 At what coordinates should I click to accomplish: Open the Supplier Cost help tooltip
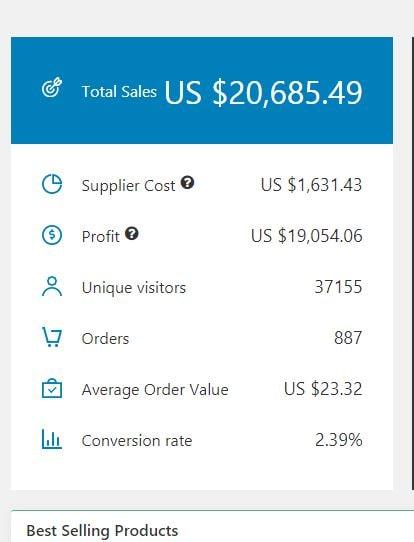pos(187,182)
